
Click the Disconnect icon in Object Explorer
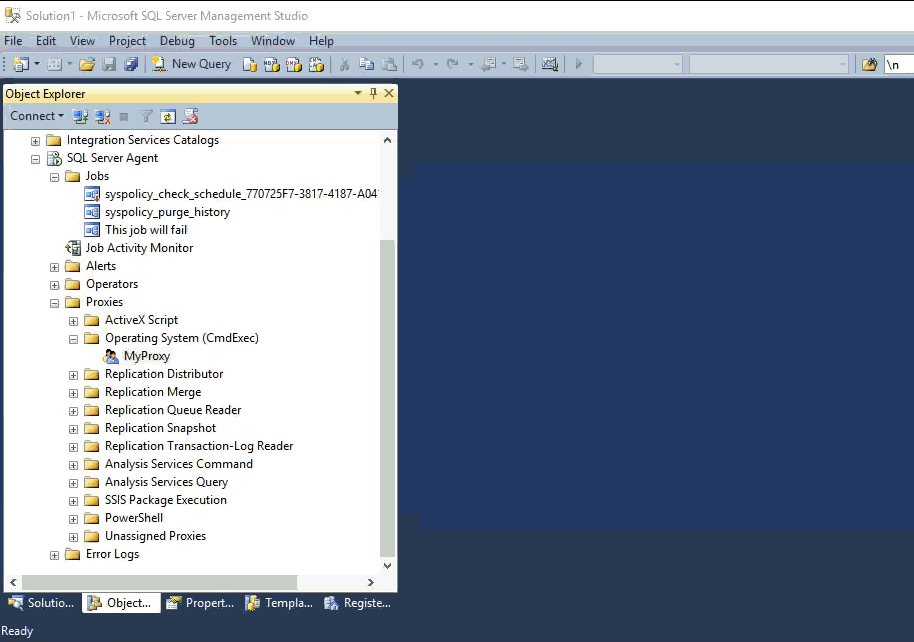tap(102, 116)
